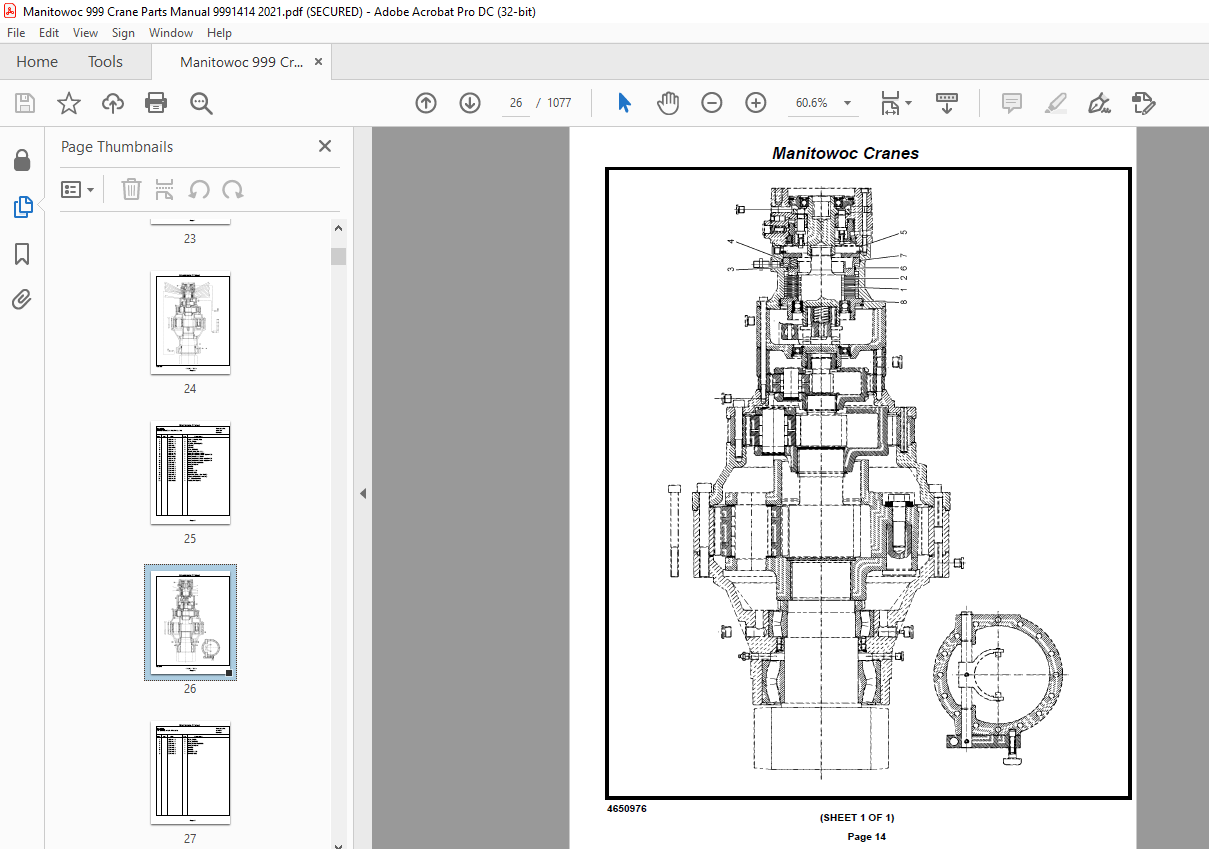Zoom in with the plus icon
Screen dimensions: 1209x849
coord(756,103)
